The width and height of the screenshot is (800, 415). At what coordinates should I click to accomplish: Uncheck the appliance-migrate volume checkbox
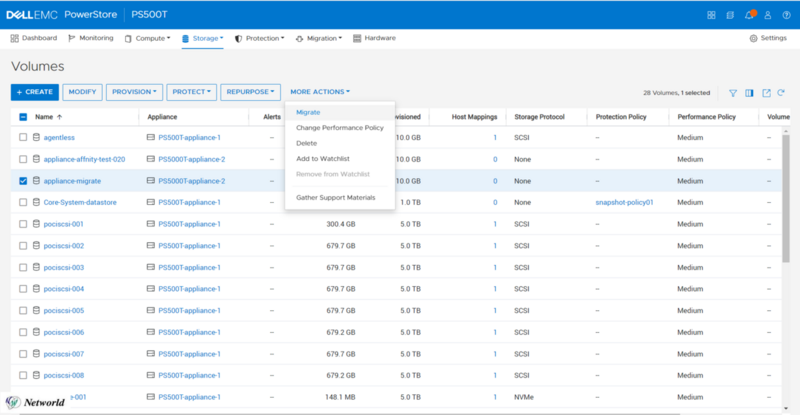(x=23, y=181)
